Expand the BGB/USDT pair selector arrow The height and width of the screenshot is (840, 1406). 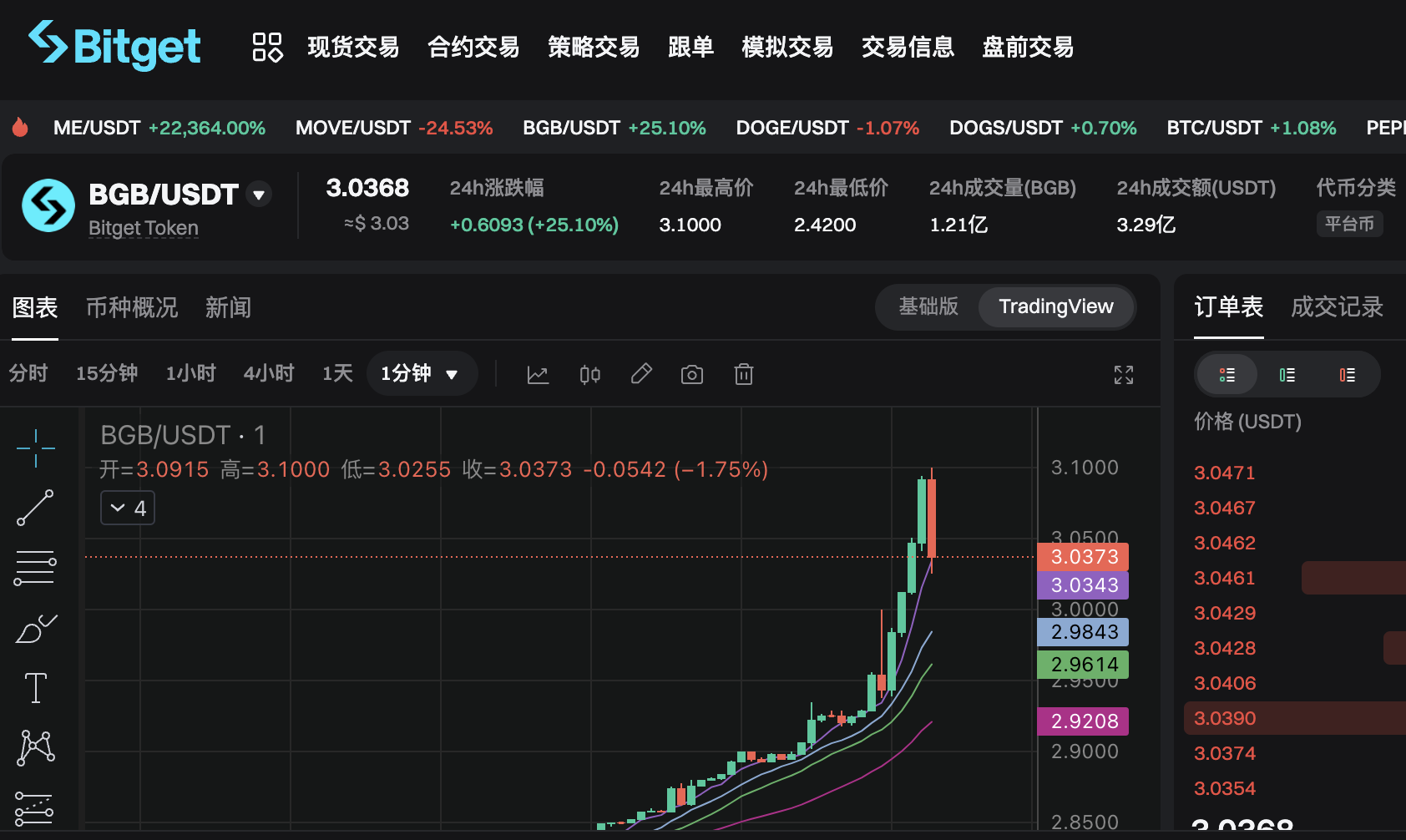click(x=259, y=195)
